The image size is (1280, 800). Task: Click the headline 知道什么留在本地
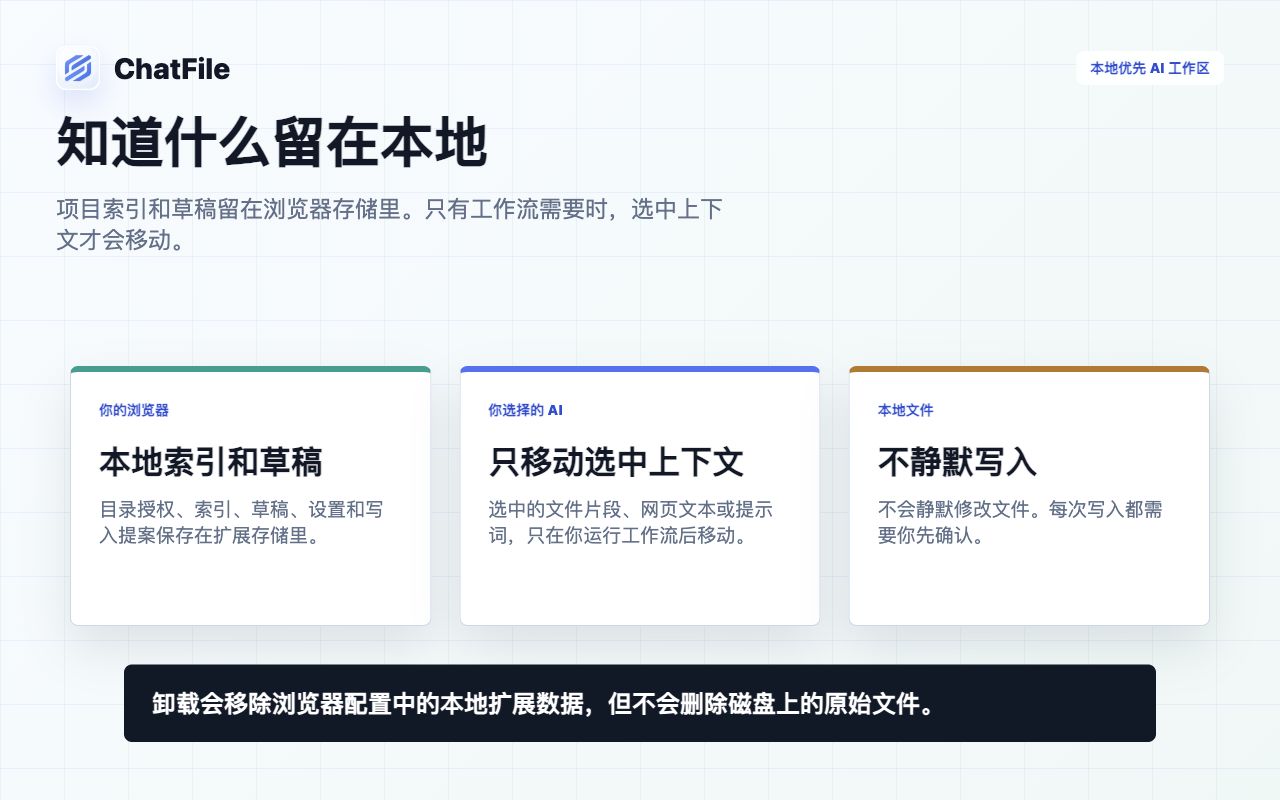tap(272, 143)
